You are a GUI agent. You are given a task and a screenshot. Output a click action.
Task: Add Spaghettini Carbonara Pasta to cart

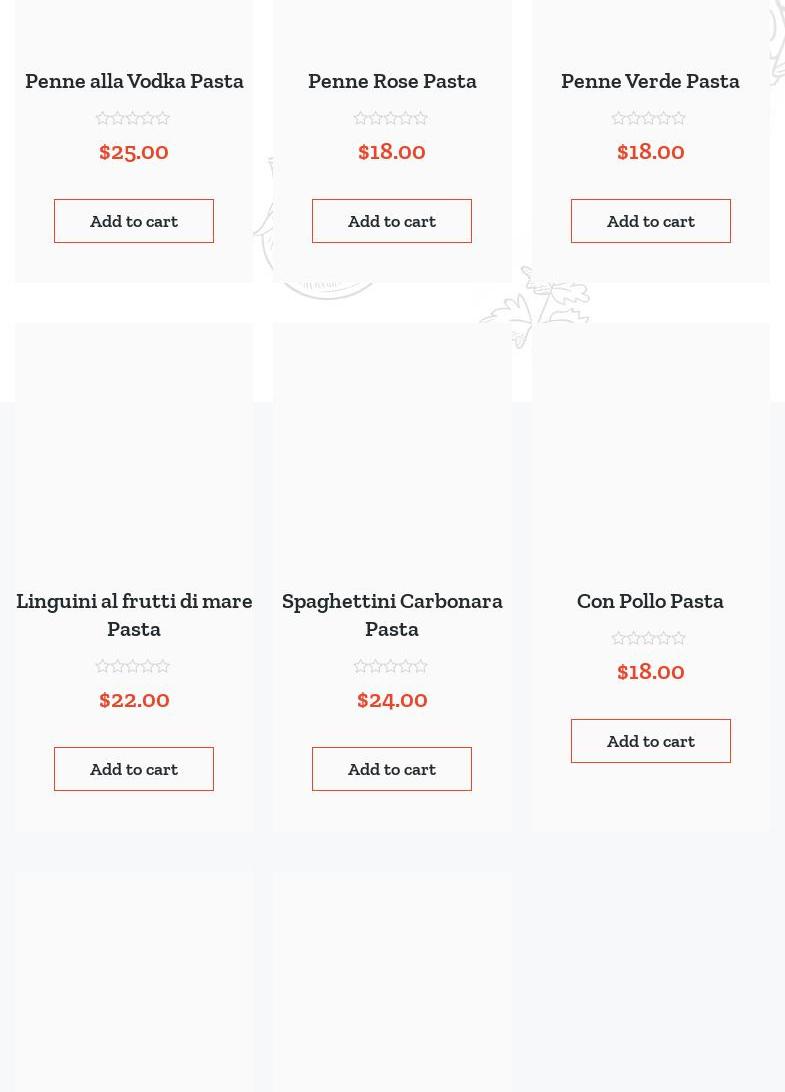392,769
